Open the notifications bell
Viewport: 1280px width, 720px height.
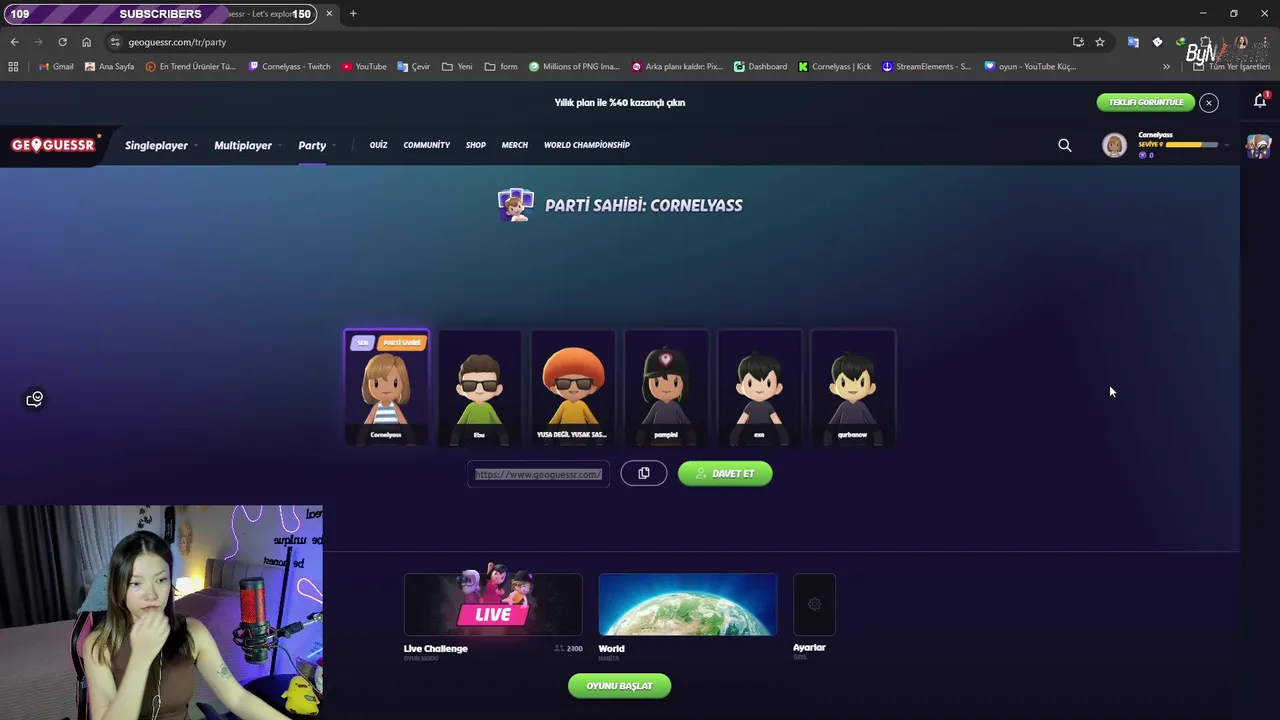(1260, 101)
